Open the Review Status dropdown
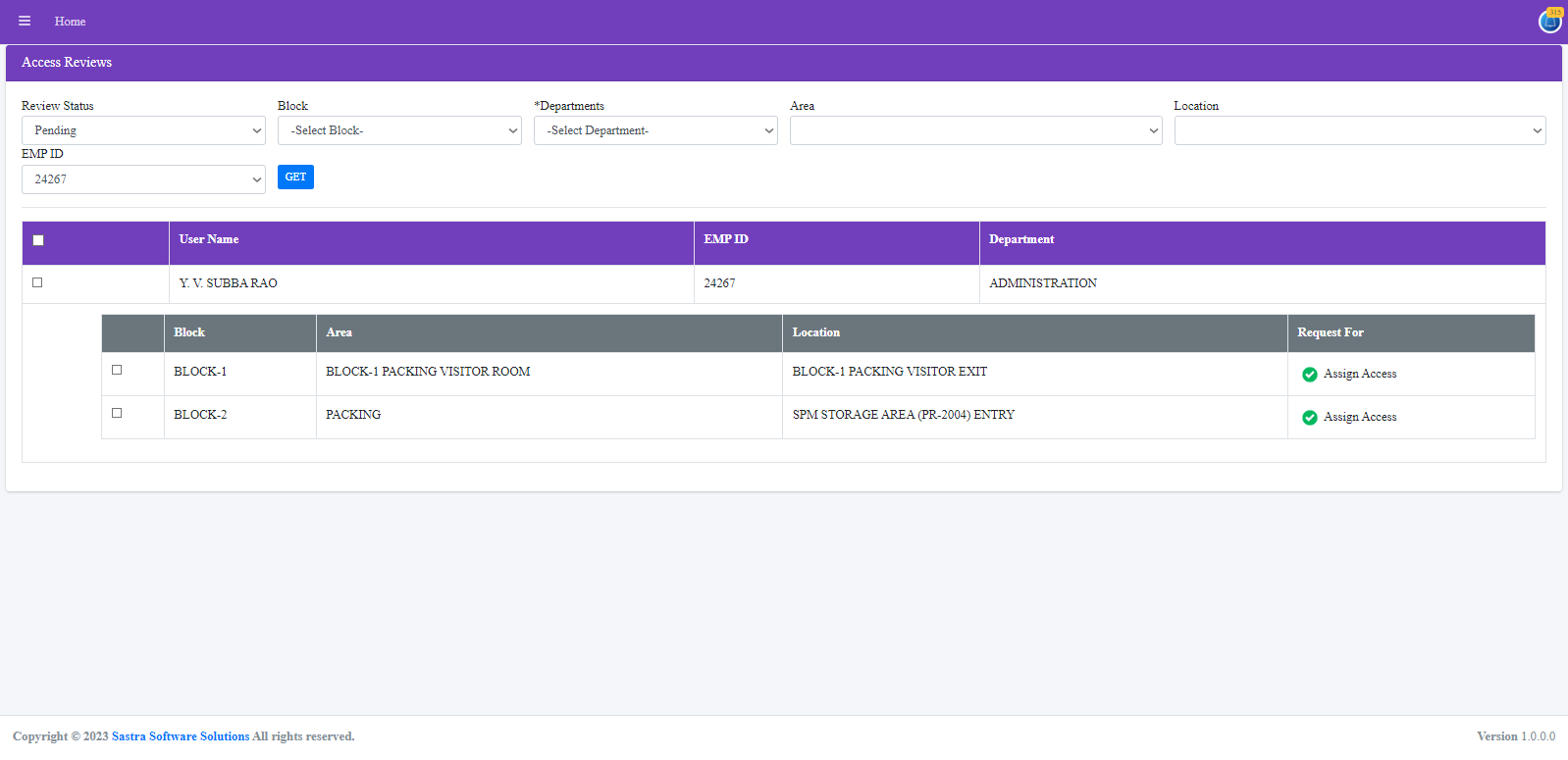Screen dimensions: 1568x760 [x=143, y=130]
